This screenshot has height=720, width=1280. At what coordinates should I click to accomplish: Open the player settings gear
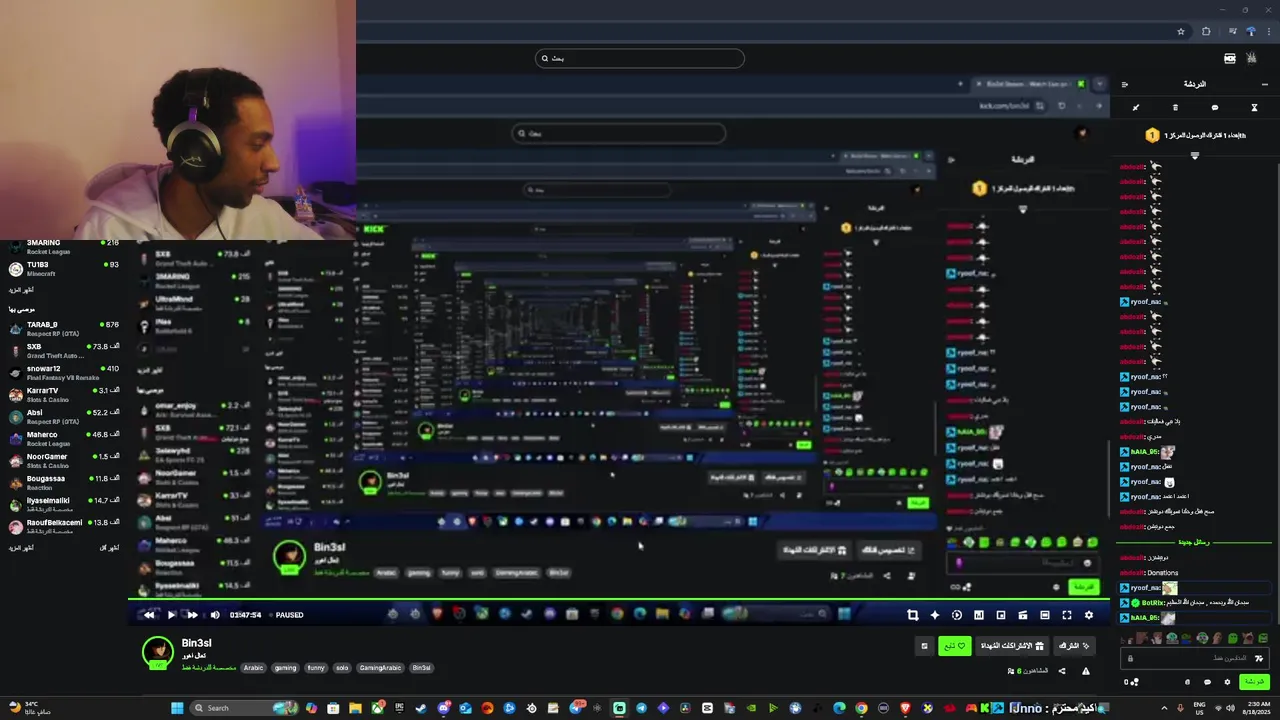click(1089, 615)
